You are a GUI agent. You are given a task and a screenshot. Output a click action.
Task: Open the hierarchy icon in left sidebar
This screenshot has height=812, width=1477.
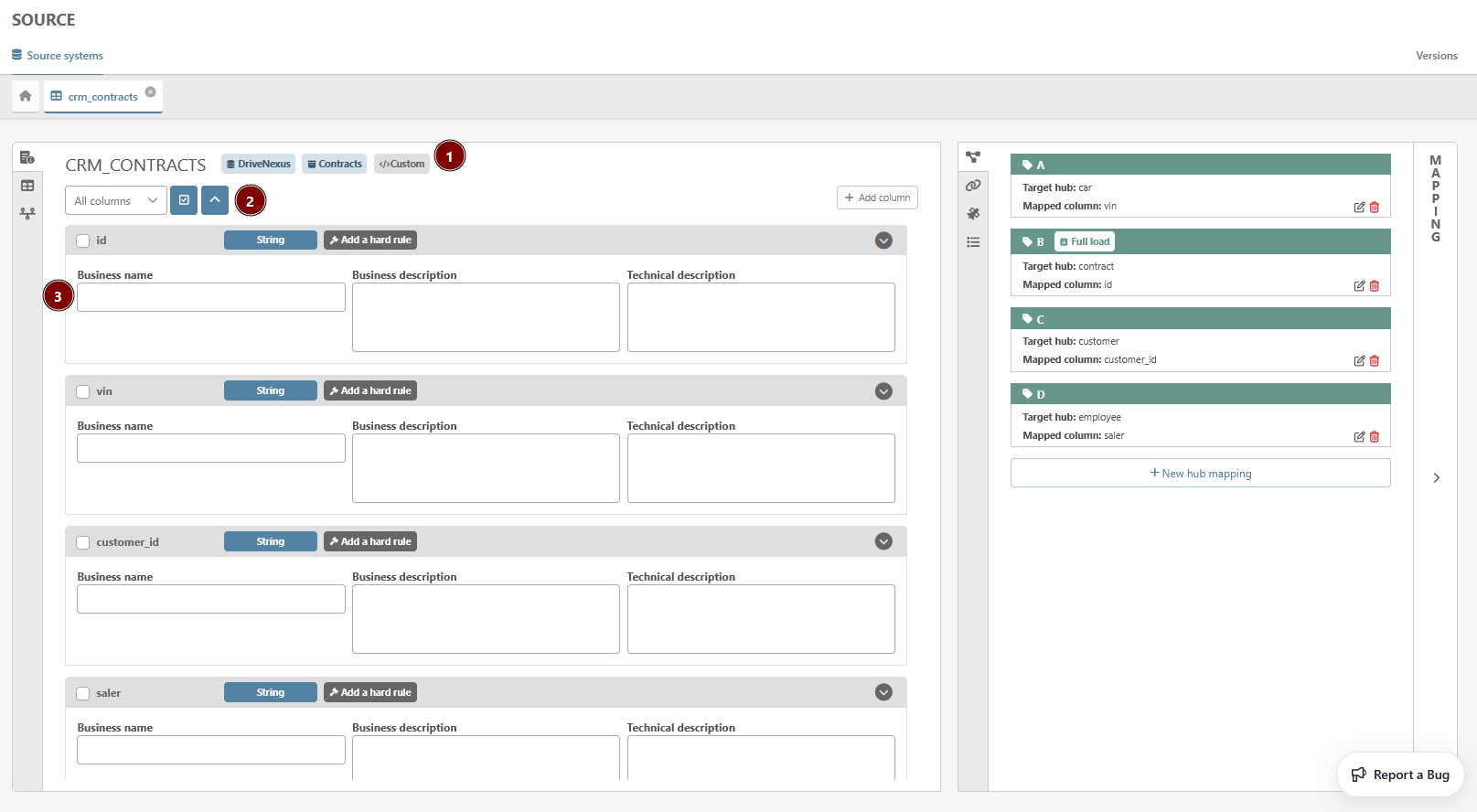(27, 213)
